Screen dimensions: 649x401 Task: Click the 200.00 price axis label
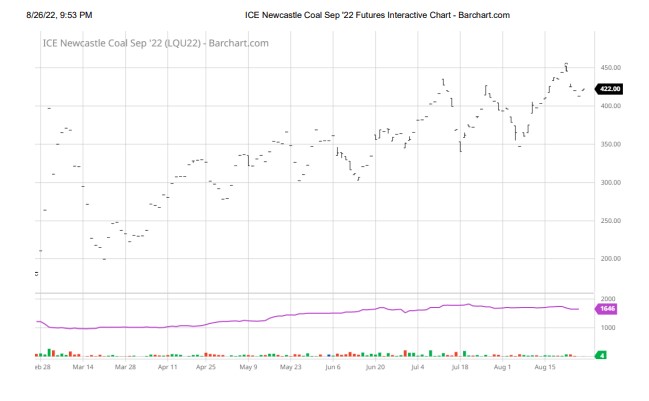pos(610,258)
